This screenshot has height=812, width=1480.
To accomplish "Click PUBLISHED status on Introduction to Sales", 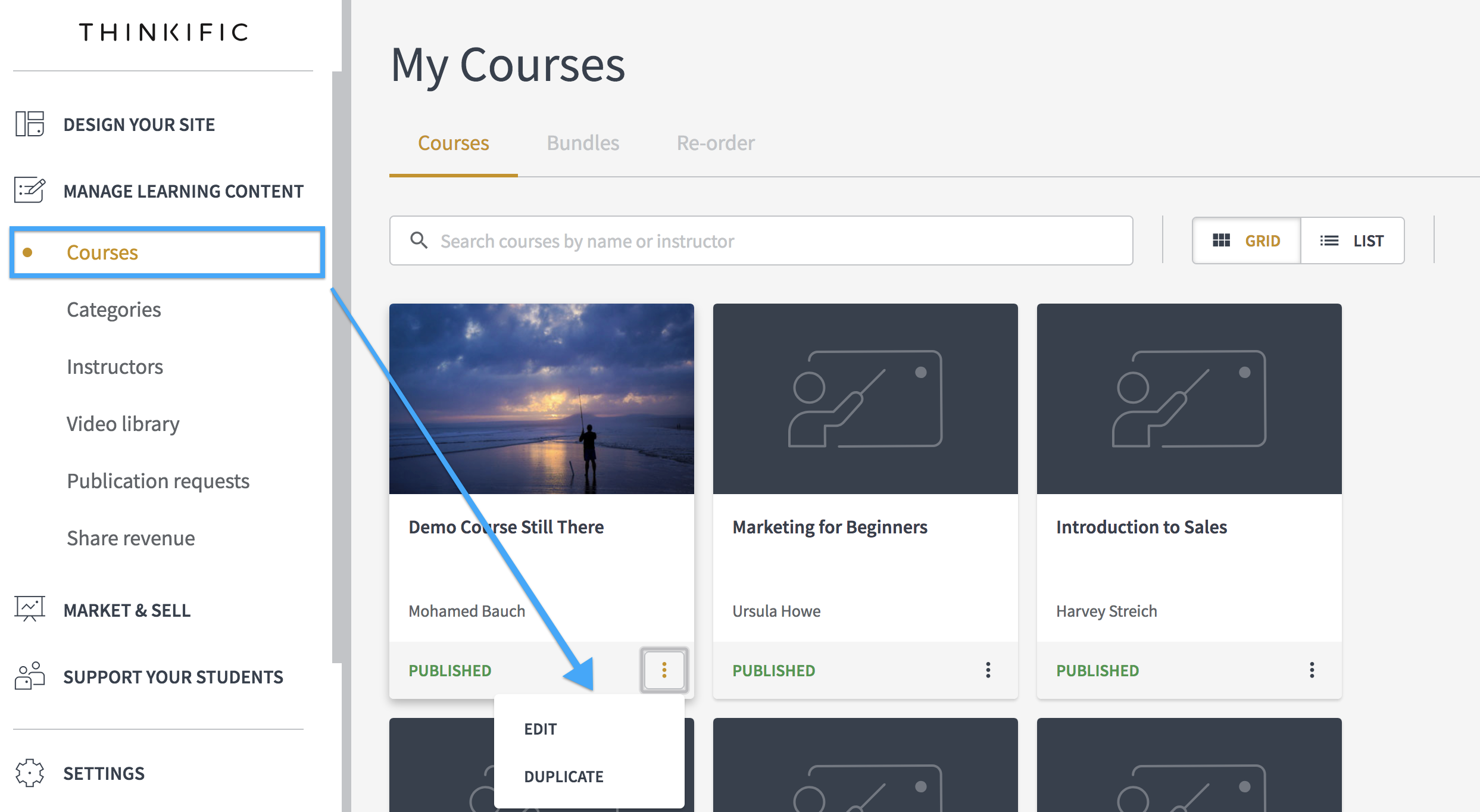I will point(1098,670).
